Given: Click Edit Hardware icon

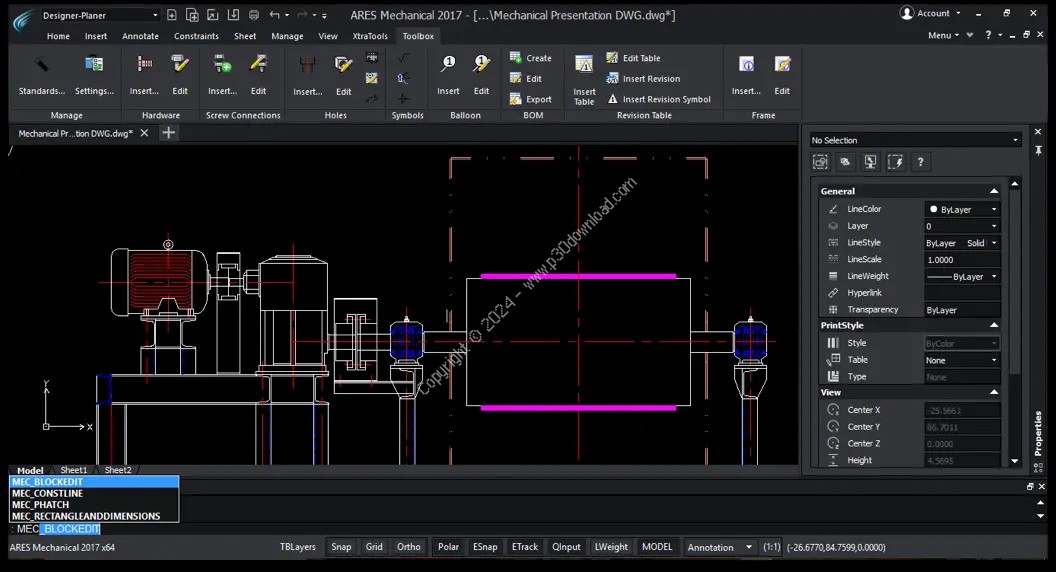Looking at the screenshot, I should tap(180, 65).
